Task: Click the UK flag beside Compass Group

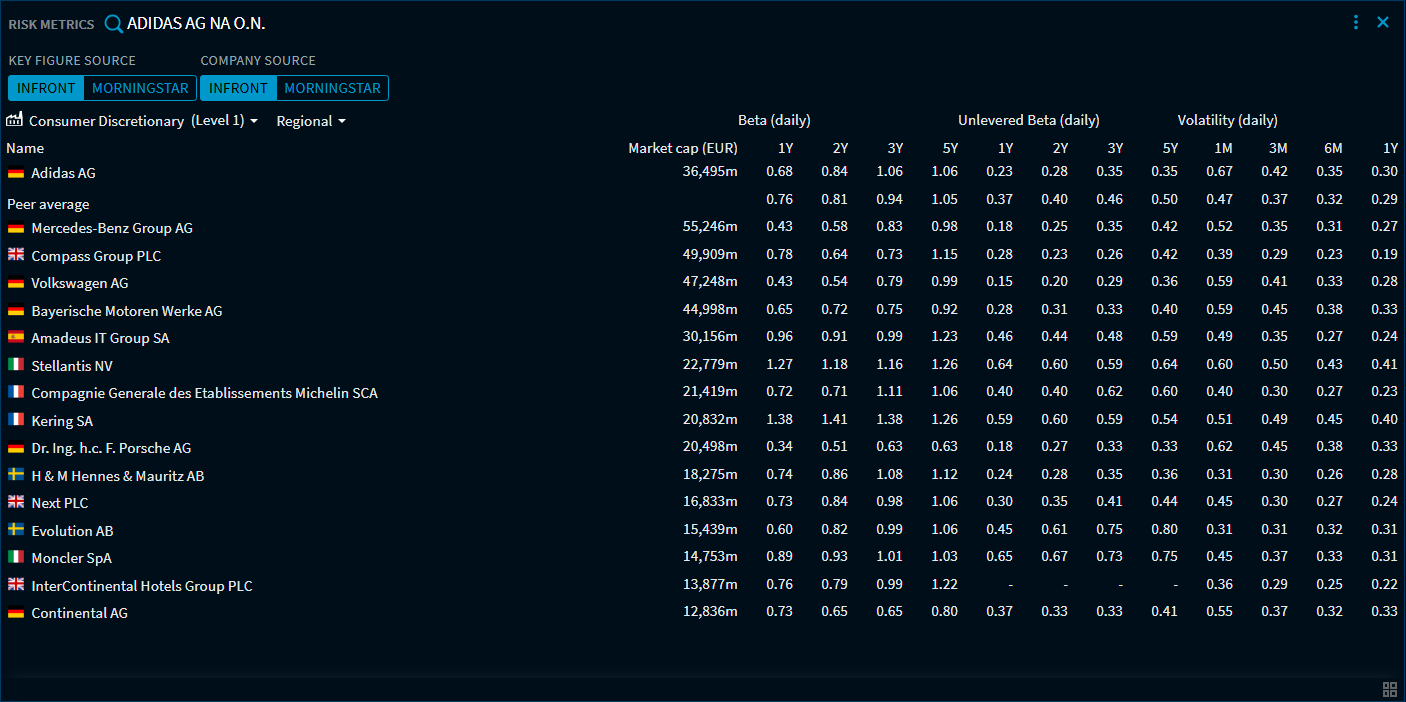Action: point(16,255)
